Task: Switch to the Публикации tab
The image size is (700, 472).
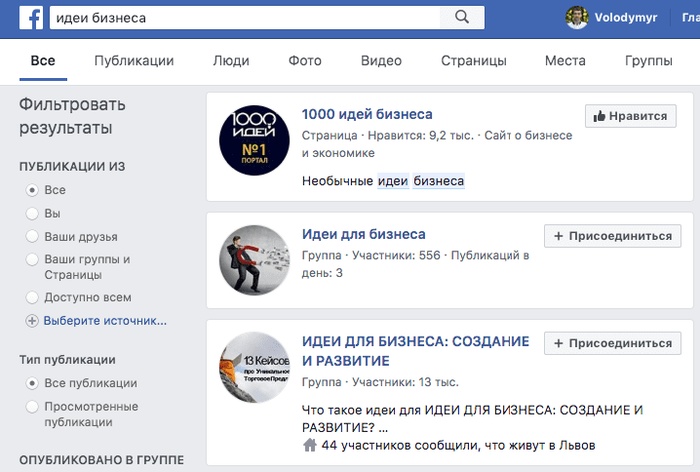Action: tap(134, 60)
